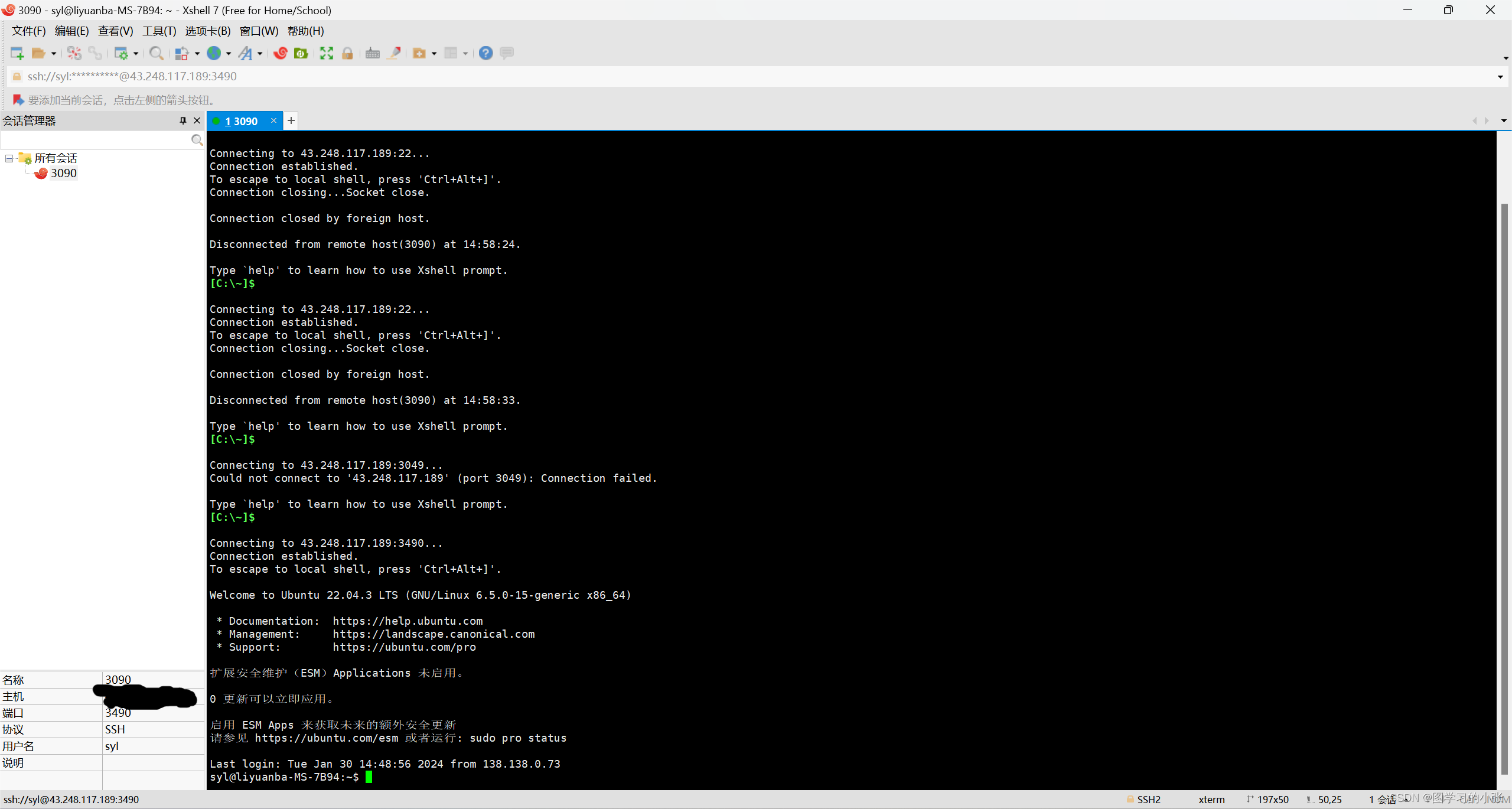Toggle full screen mode icon
The image size is (1512, 809).
pyautogui.click(x=326, y=53)
